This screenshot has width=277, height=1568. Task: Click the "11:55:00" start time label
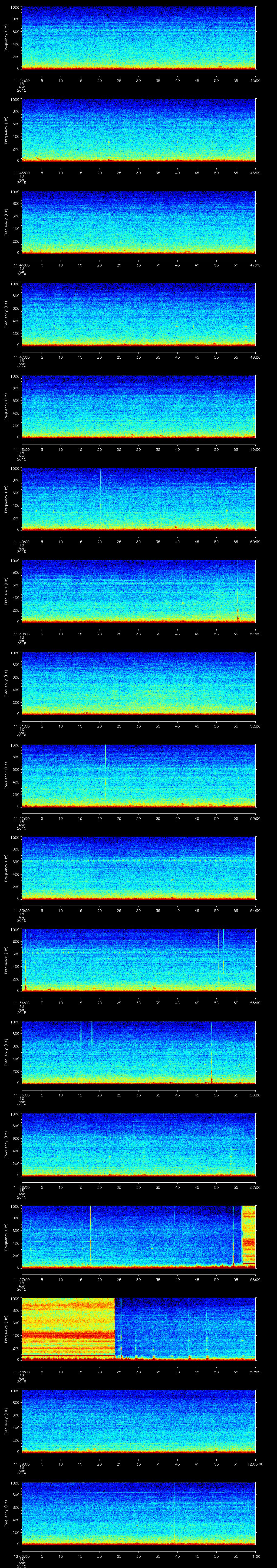click(x=21, y=1095)
